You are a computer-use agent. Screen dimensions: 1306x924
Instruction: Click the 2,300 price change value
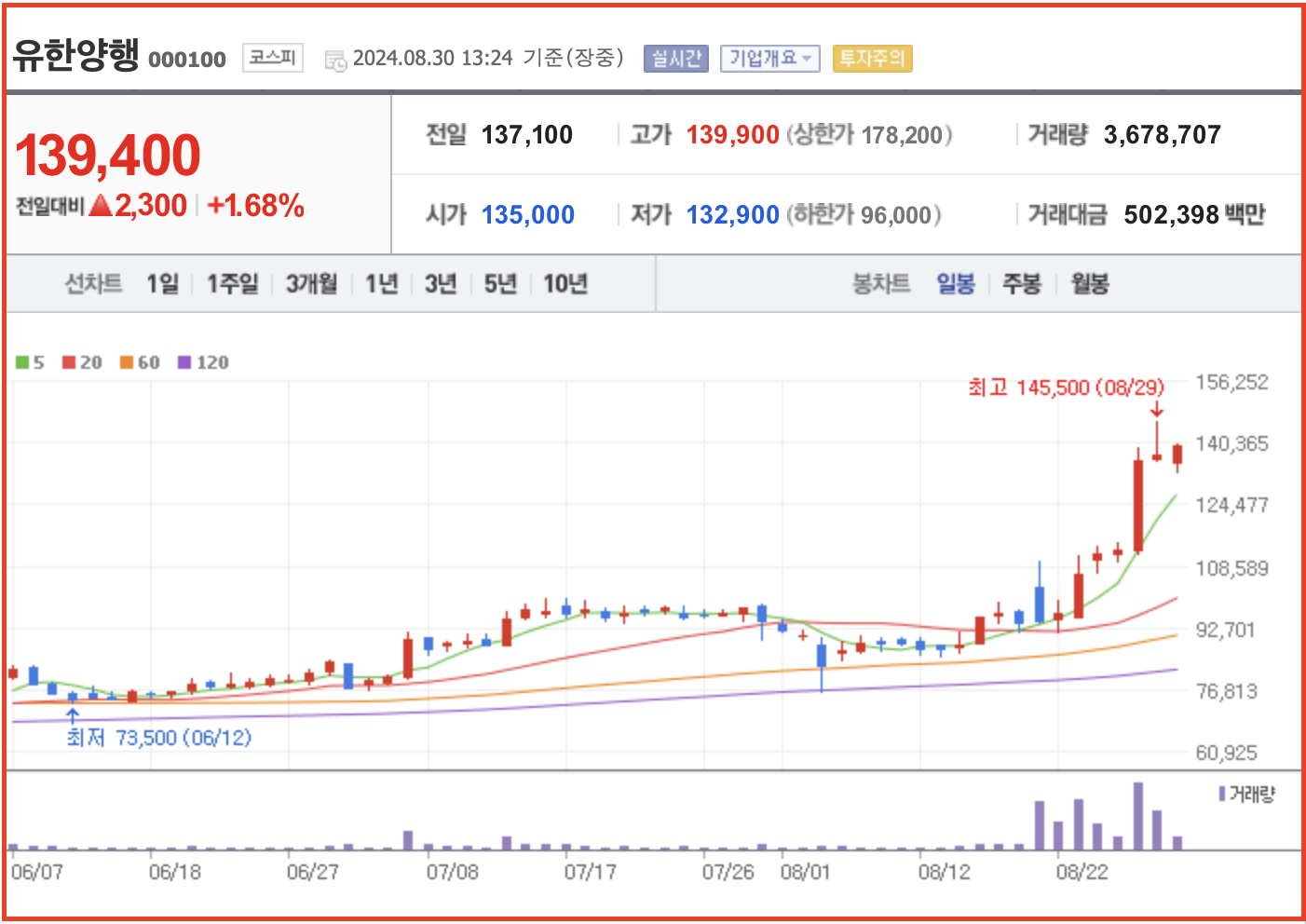point(151,205)
